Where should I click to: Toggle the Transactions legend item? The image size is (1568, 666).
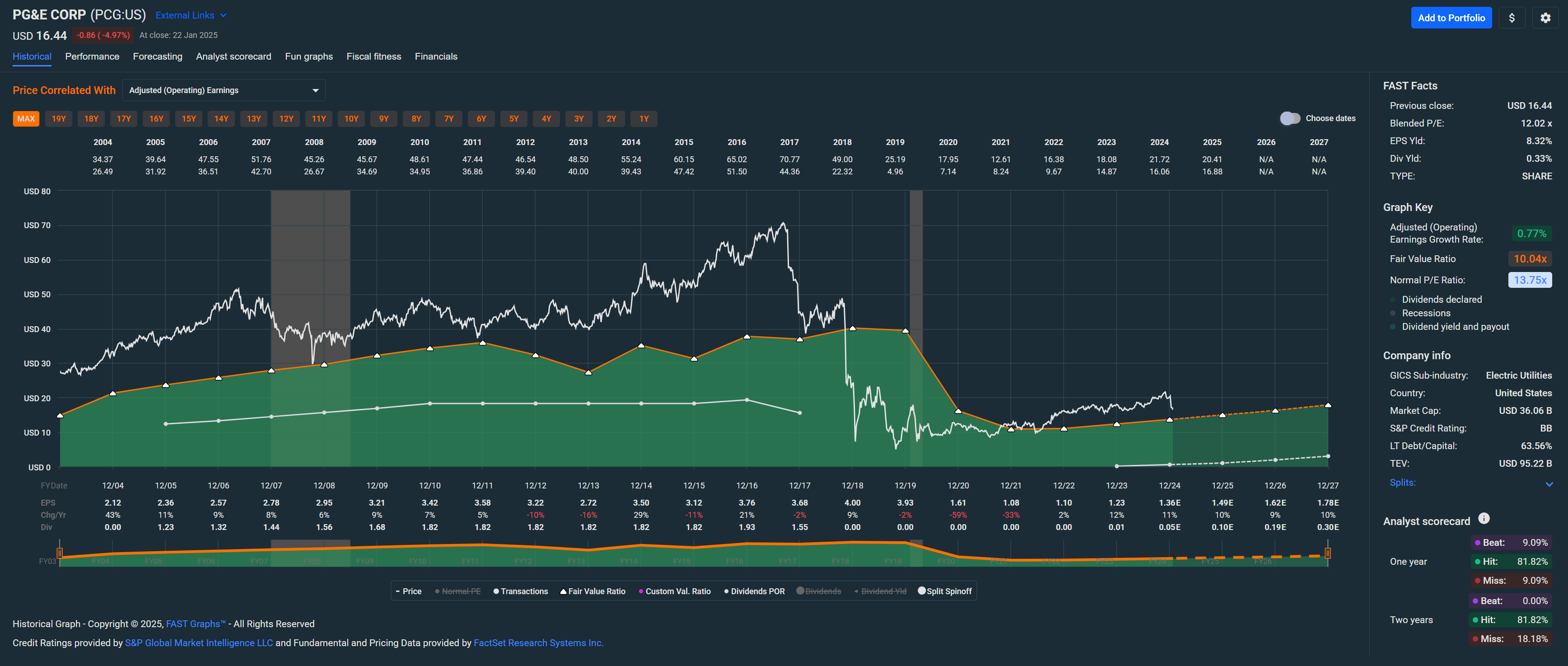pos(520,591)
